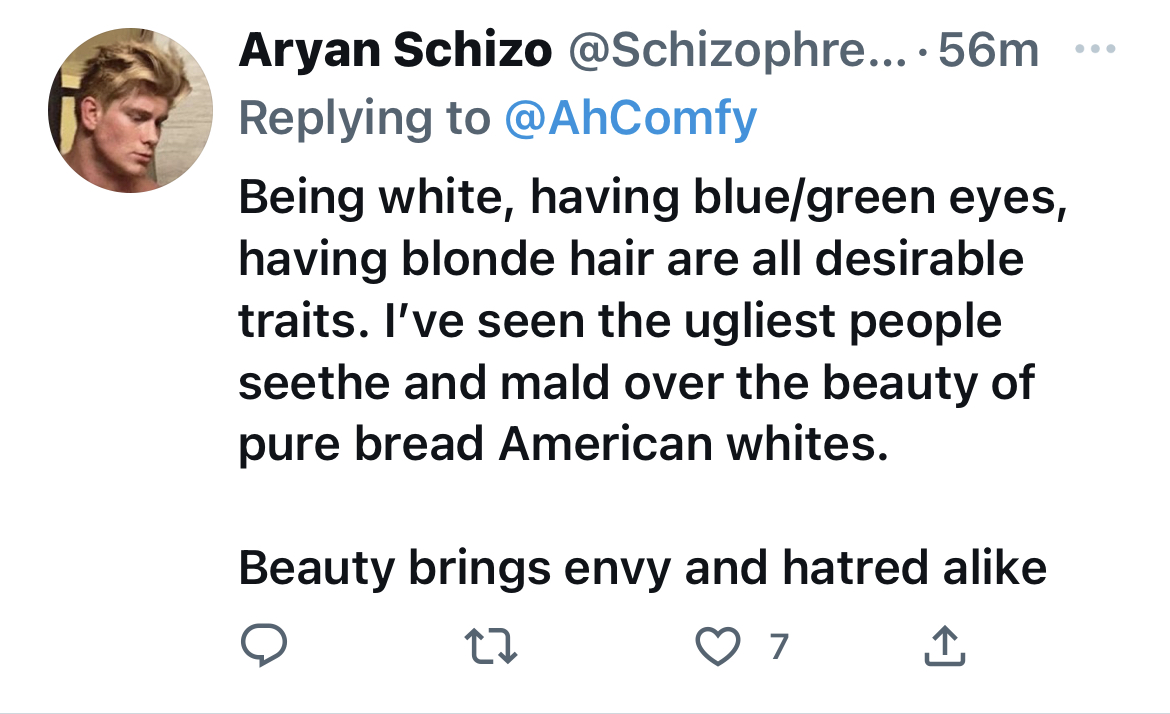Click the text line 'having blonde hair are all desirable'

[x=631, y=260]
